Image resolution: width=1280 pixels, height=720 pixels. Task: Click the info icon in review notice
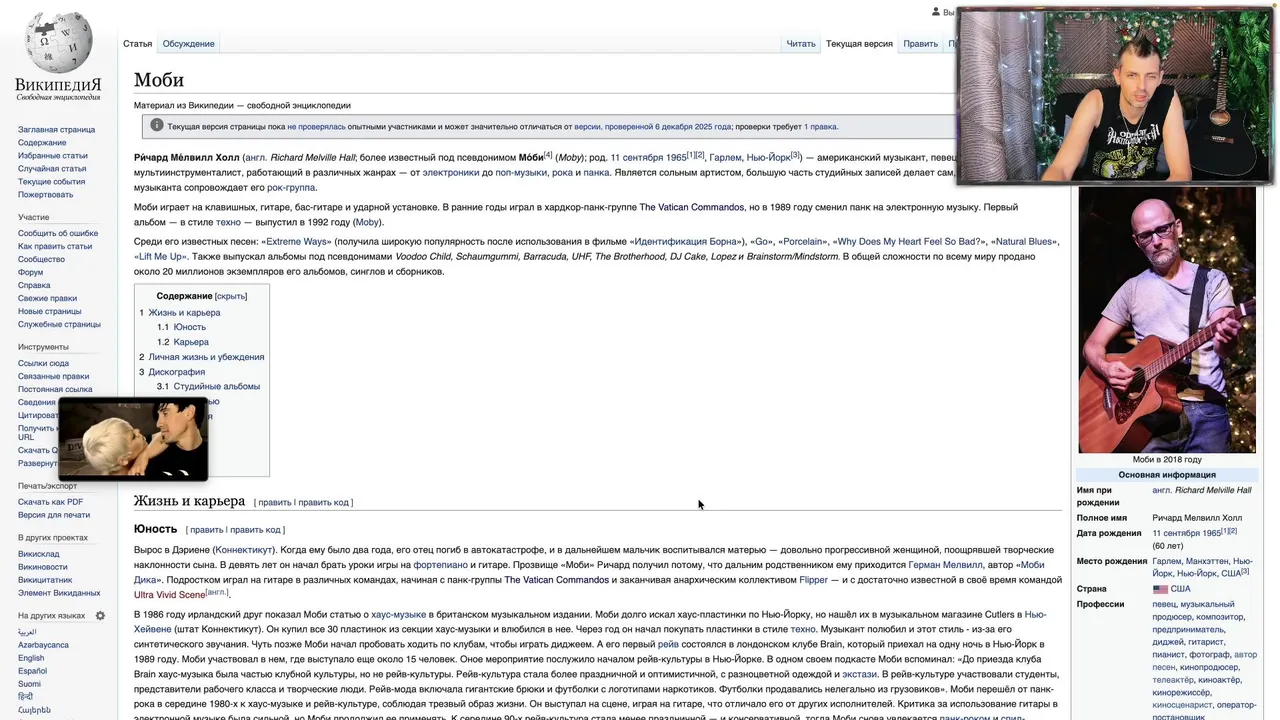pyautogui.click(x=156, y=126)
